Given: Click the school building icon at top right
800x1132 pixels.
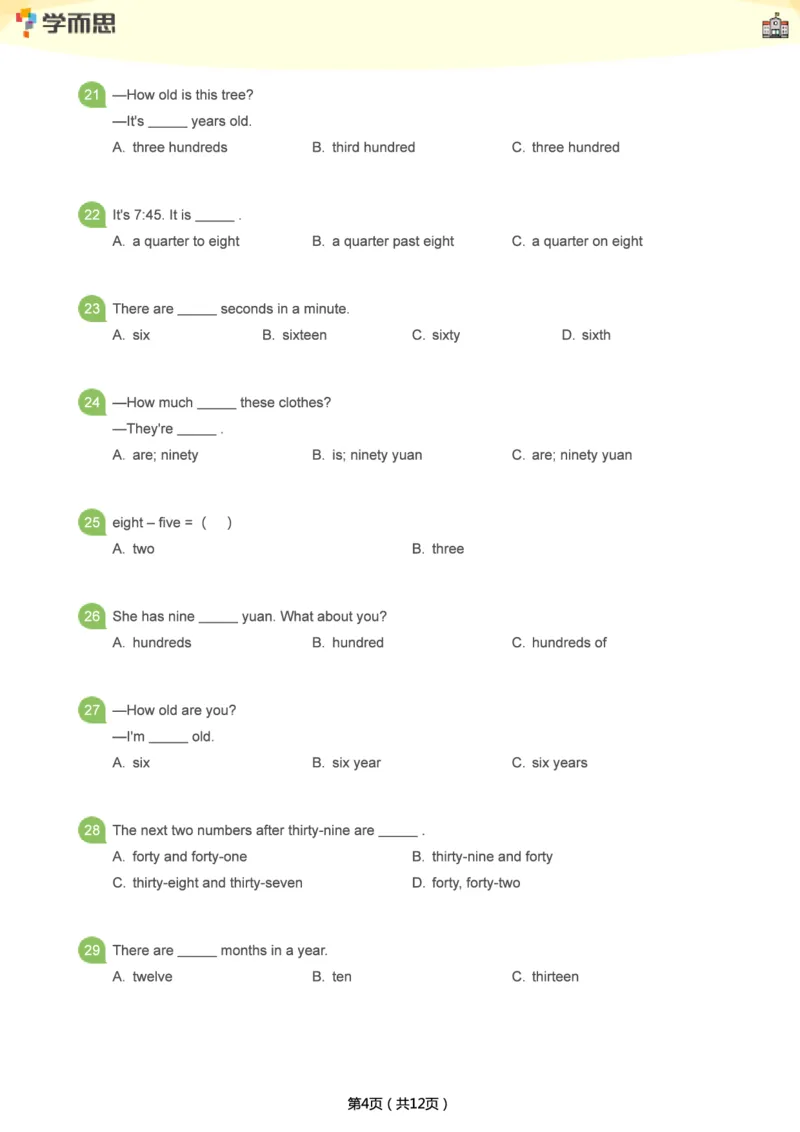Looking at the screenshot, I should point(775,26).
